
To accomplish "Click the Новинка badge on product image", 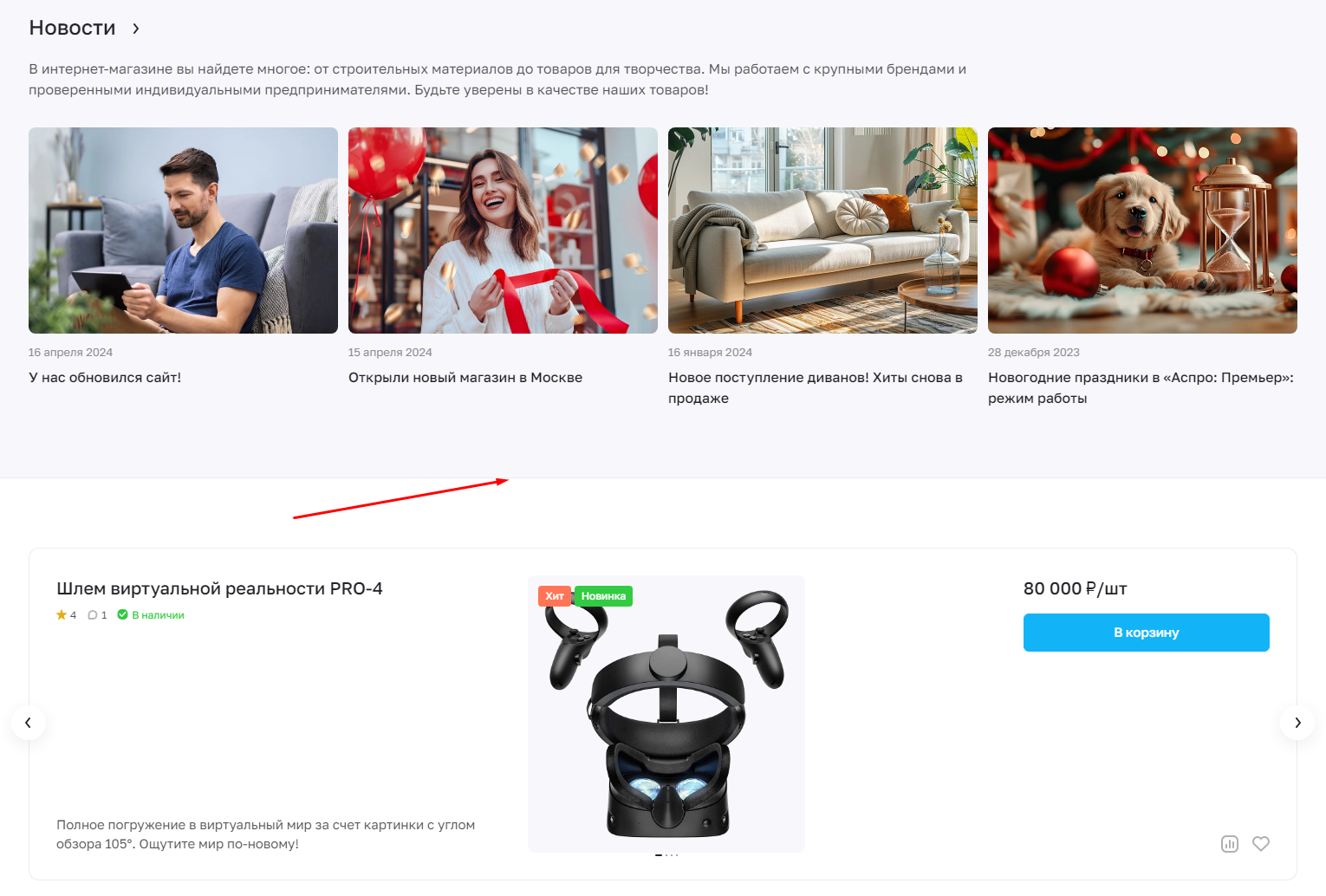I will (603, 596).
